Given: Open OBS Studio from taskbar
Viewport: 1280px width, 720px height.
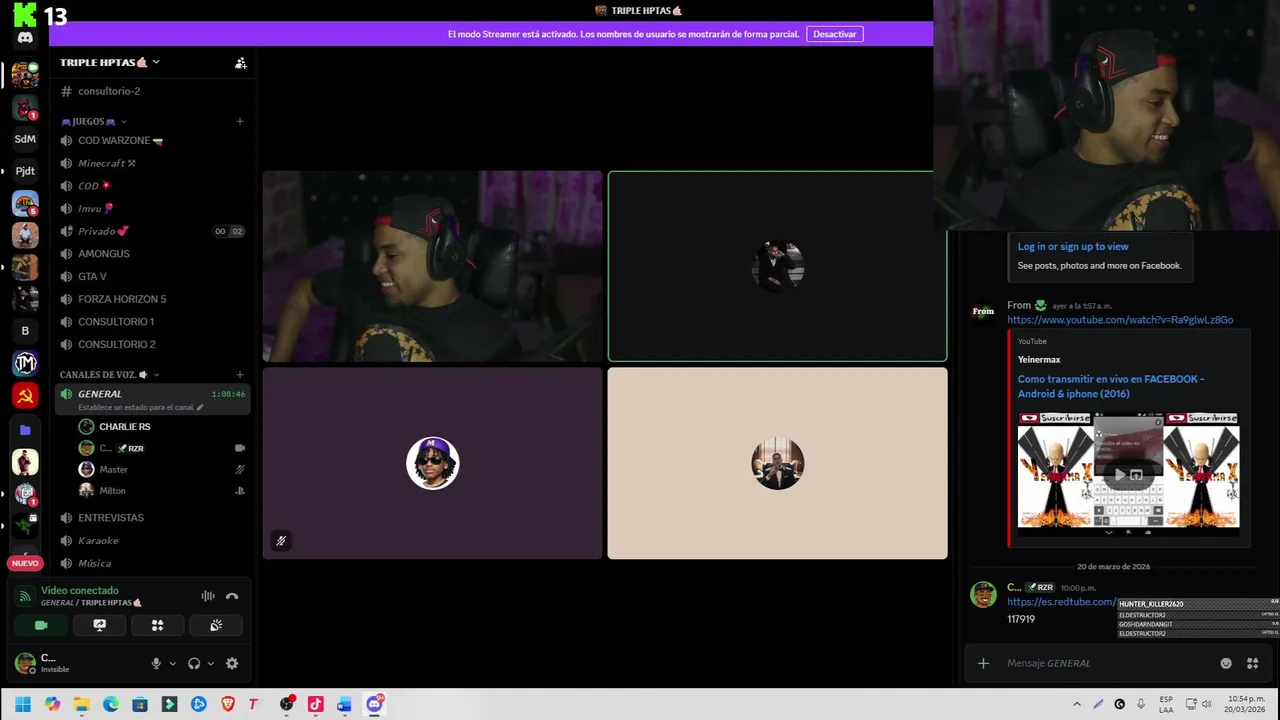Looking at the screenshot, I should point(286,704).
